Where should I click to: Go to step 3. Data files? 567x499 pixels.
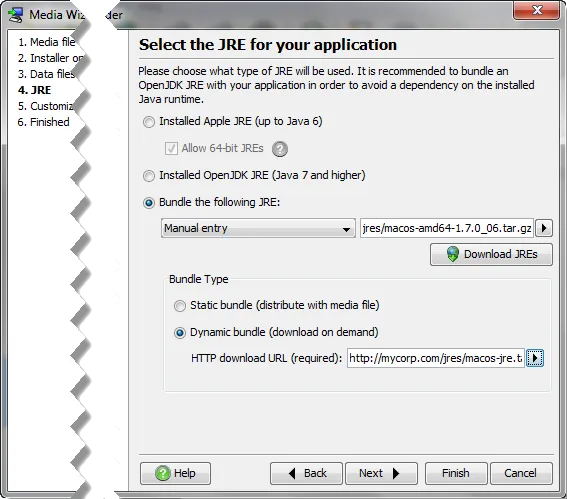click(x=46, y=74)
